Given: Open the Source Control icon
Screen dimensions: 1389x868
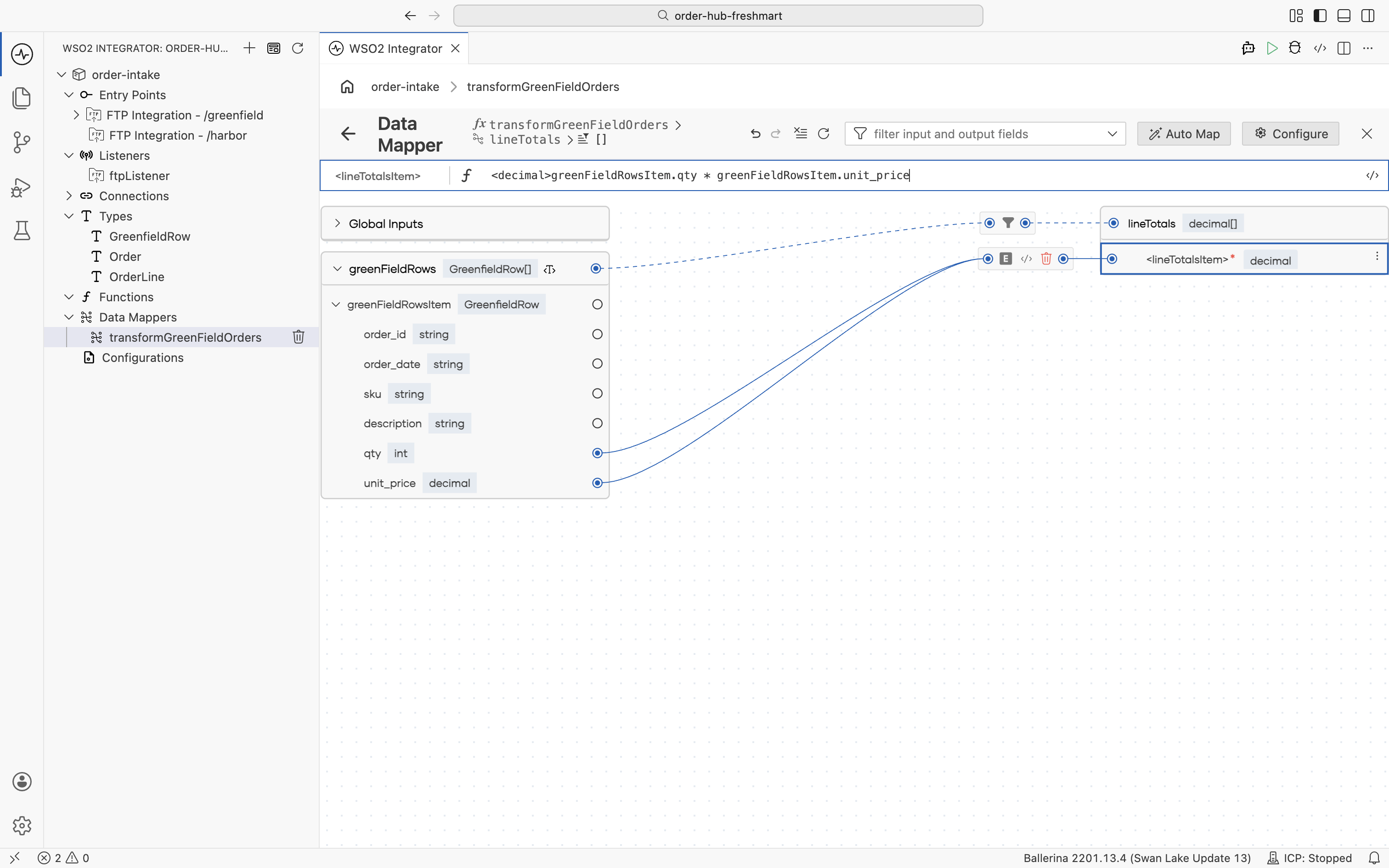Looking at the screenshot, I should (22, 142).
